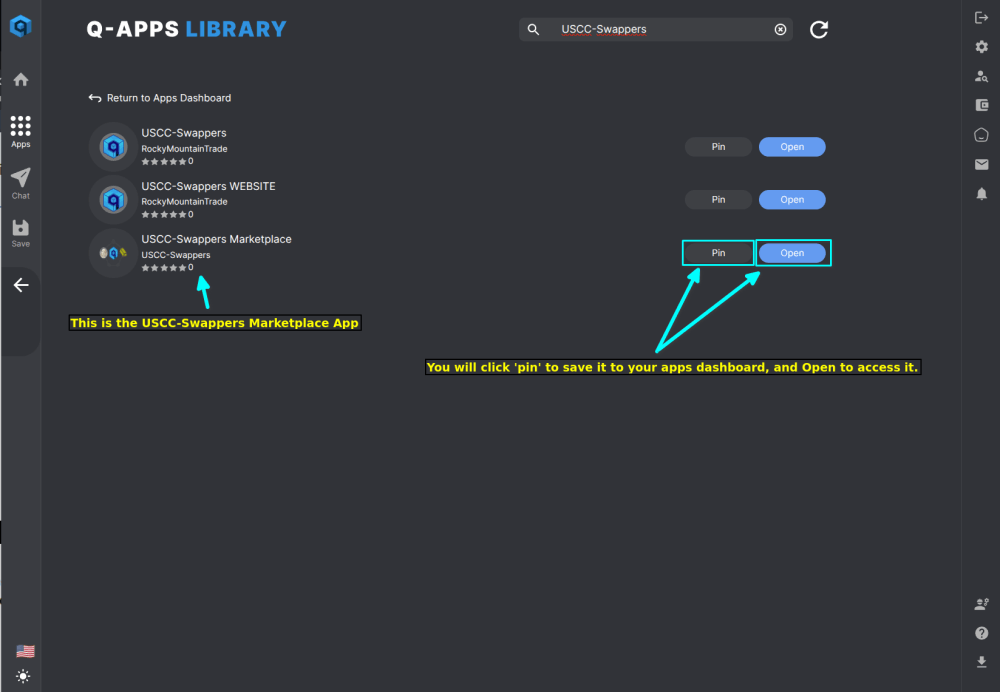Switch to the Apps tab in sidebar
The width and height of the screenshot is (1000, 692).
pos(20,130)
